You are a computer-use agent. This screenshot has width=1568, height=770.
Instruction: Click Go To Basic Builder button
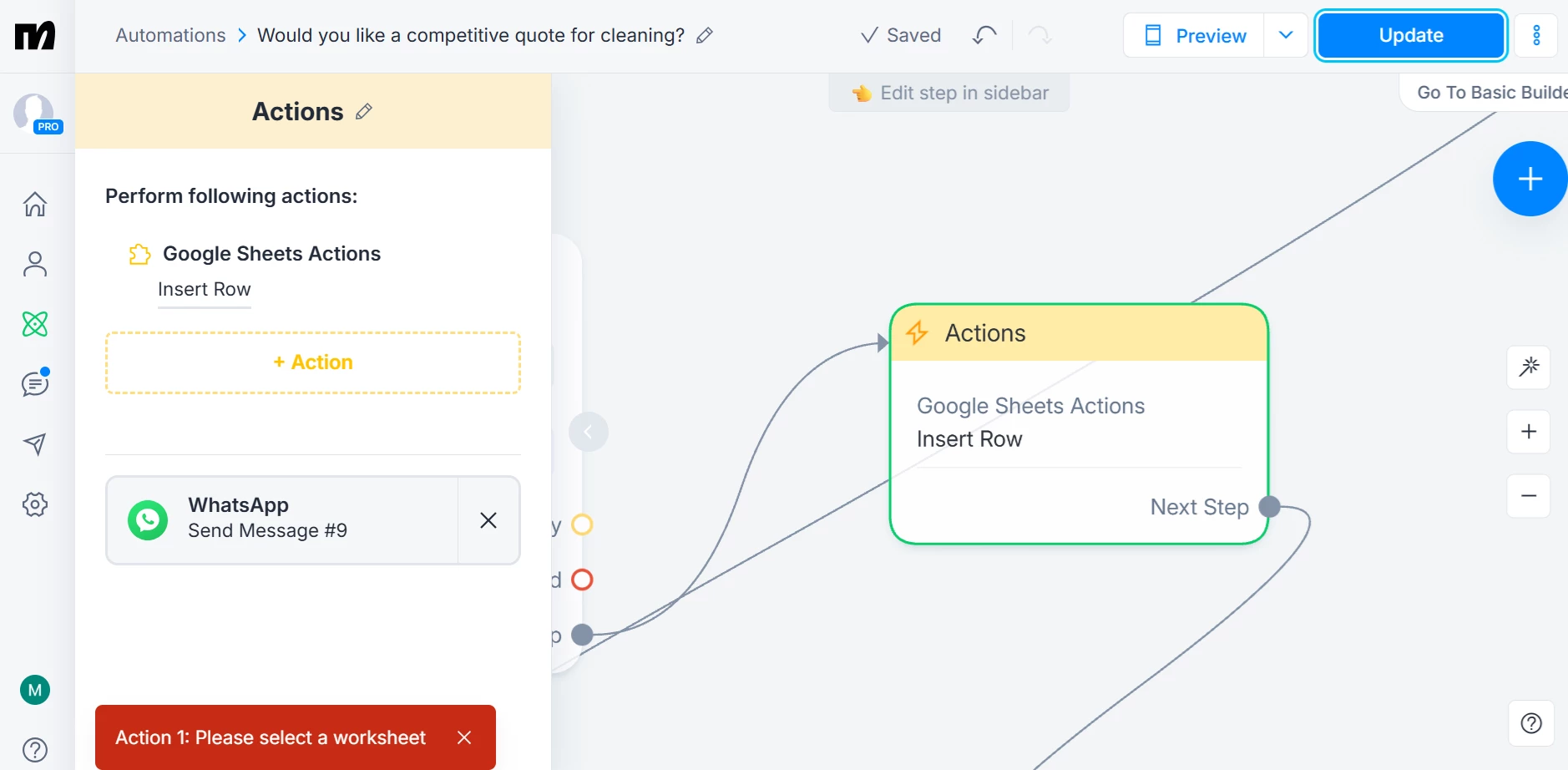click(x=1484, y=92)
